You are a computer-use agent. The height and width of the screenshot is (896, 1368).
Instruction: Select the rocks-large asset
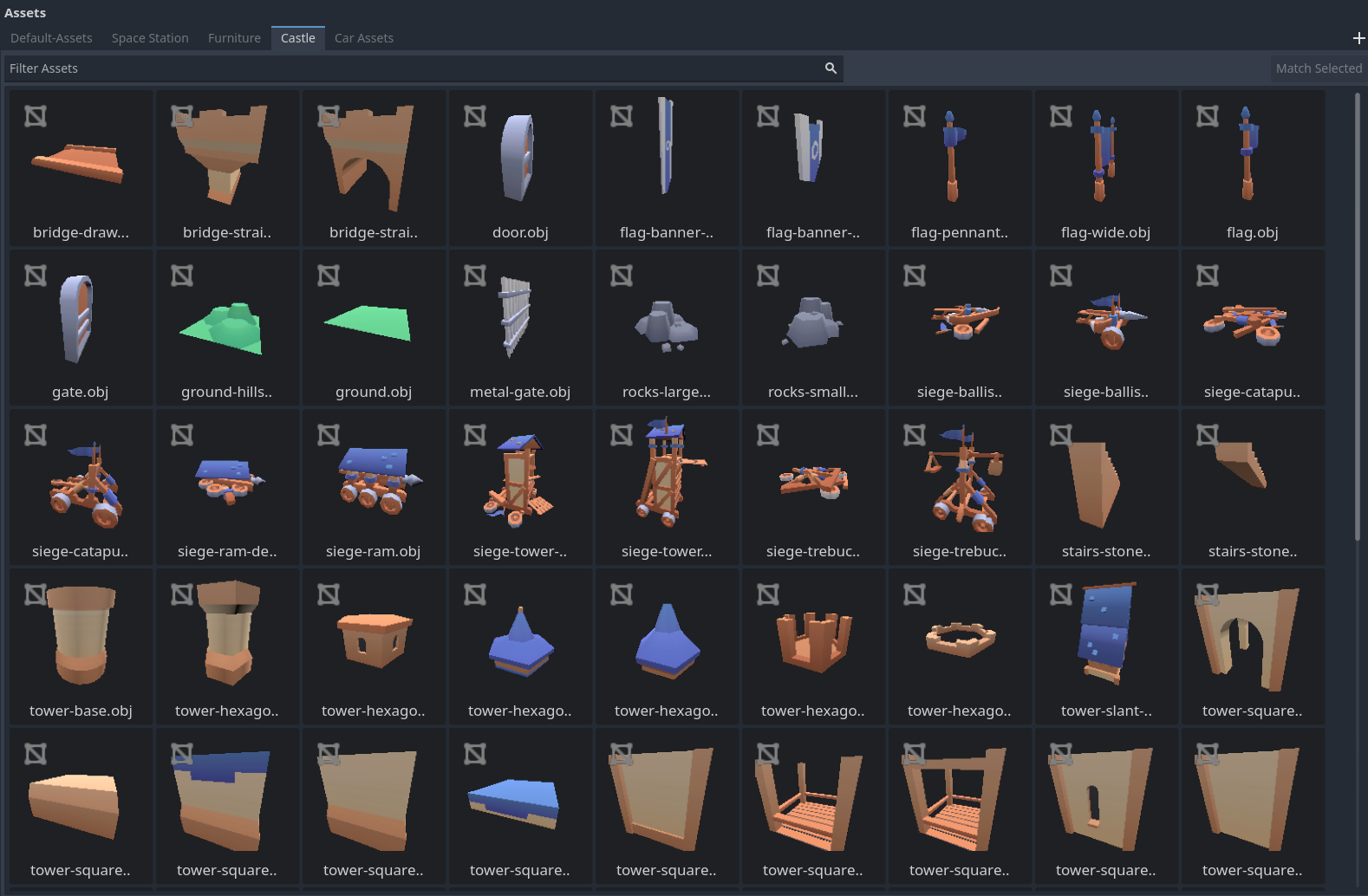[667, 328]
